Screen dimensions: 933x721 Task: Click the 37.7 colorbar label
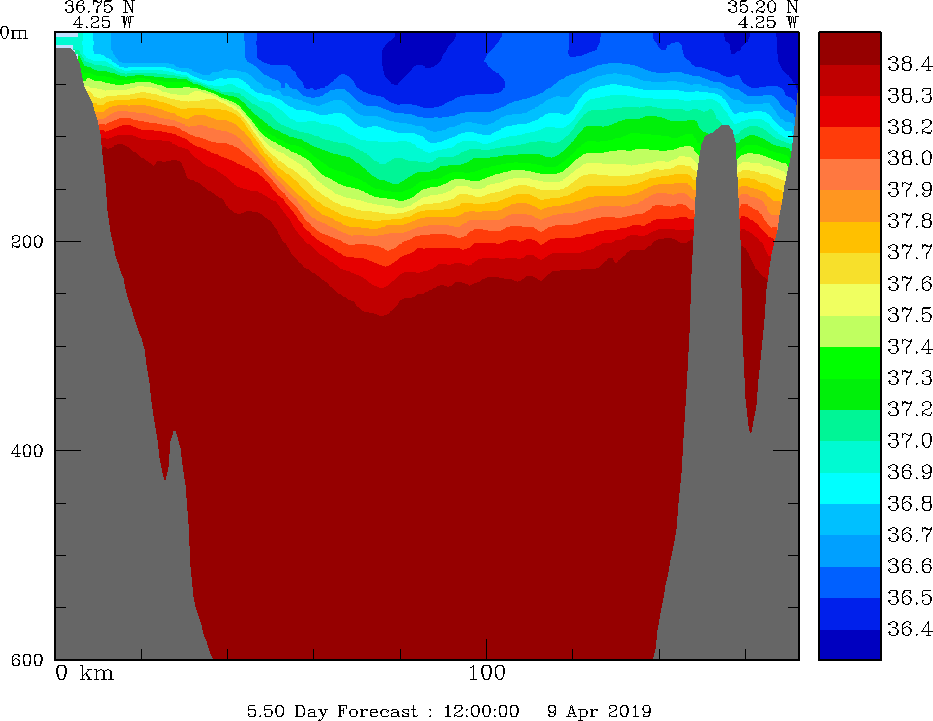[910, 252]
